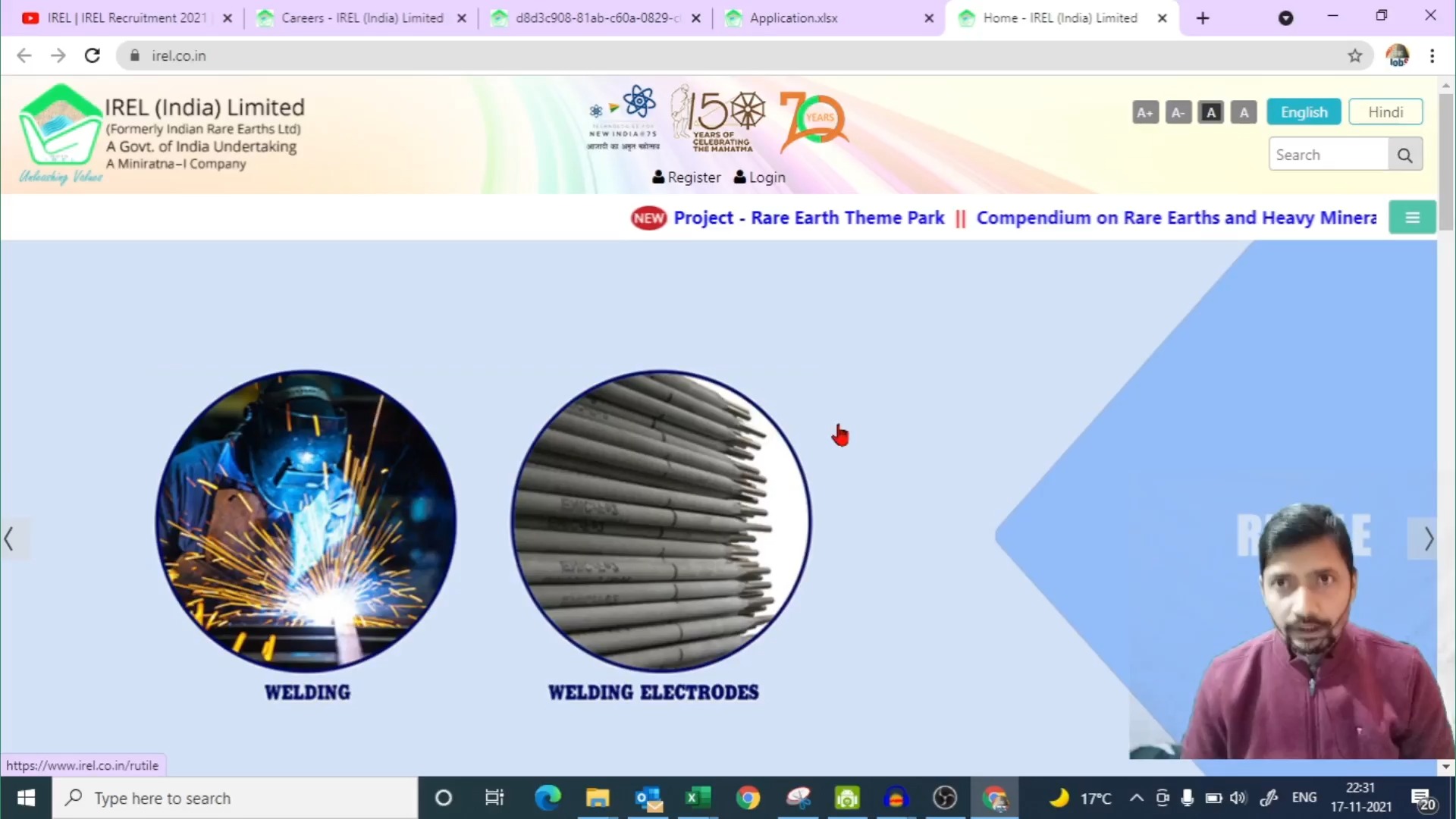Open the Compendium on Rare Earths link
This screenshot has width=1456, height=819.
(1176, 218)
